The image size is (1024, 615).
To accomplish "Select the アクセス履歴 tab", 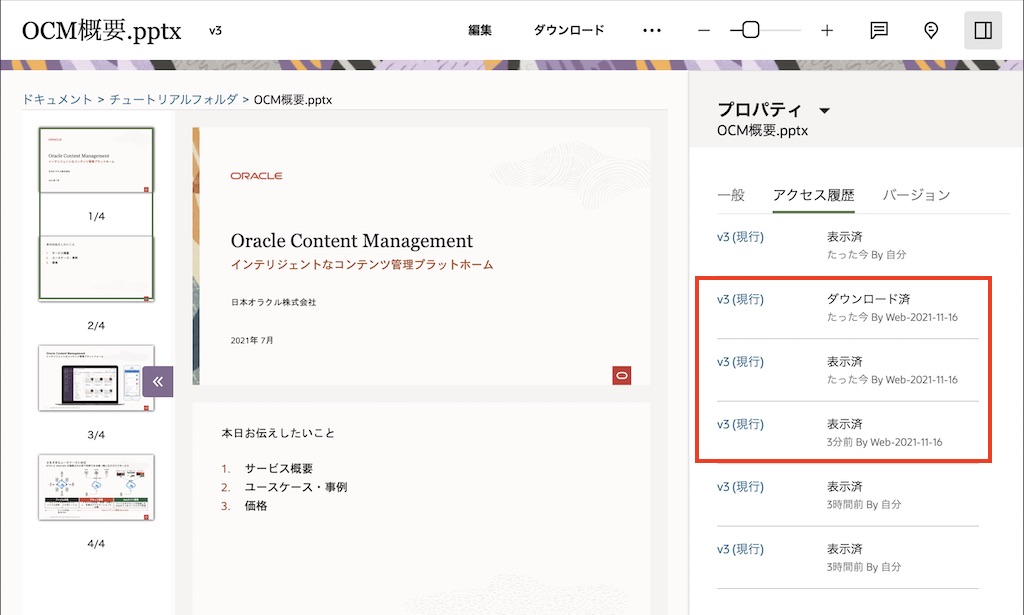I will click(x=816, y=195).
